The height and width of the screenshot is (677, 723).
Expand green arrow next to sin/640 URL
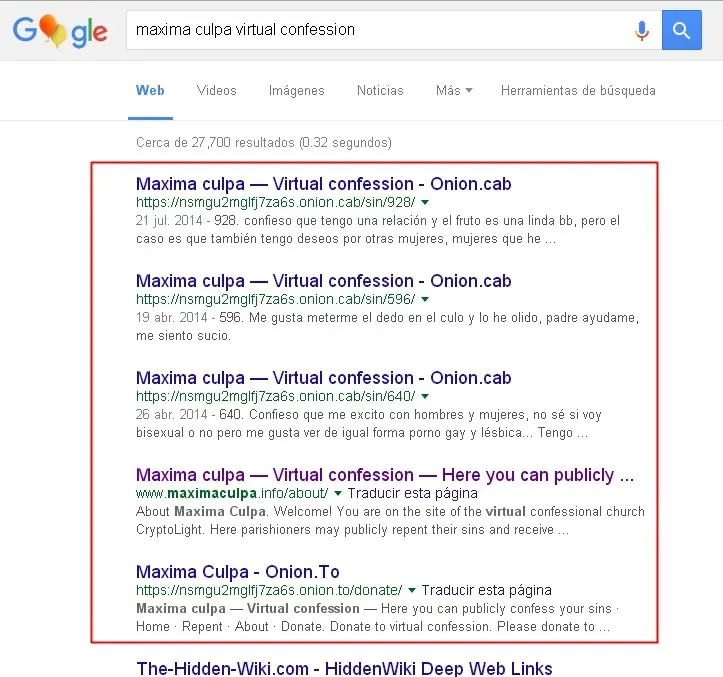[x=425, y=396]
